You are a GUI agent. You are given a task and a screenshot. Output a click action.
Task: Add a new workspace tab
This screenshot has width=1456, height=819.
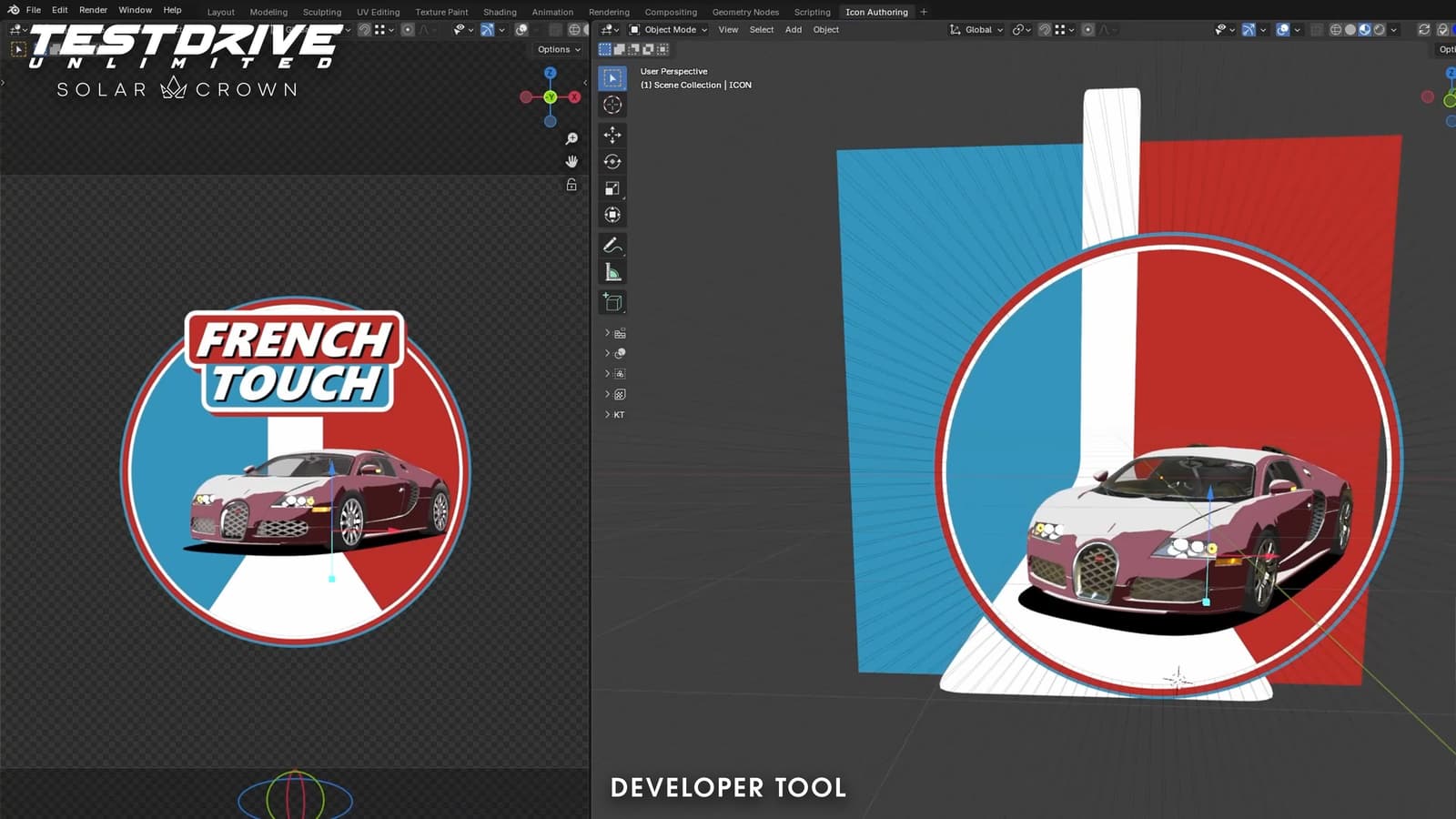click(x=924, y=12)
